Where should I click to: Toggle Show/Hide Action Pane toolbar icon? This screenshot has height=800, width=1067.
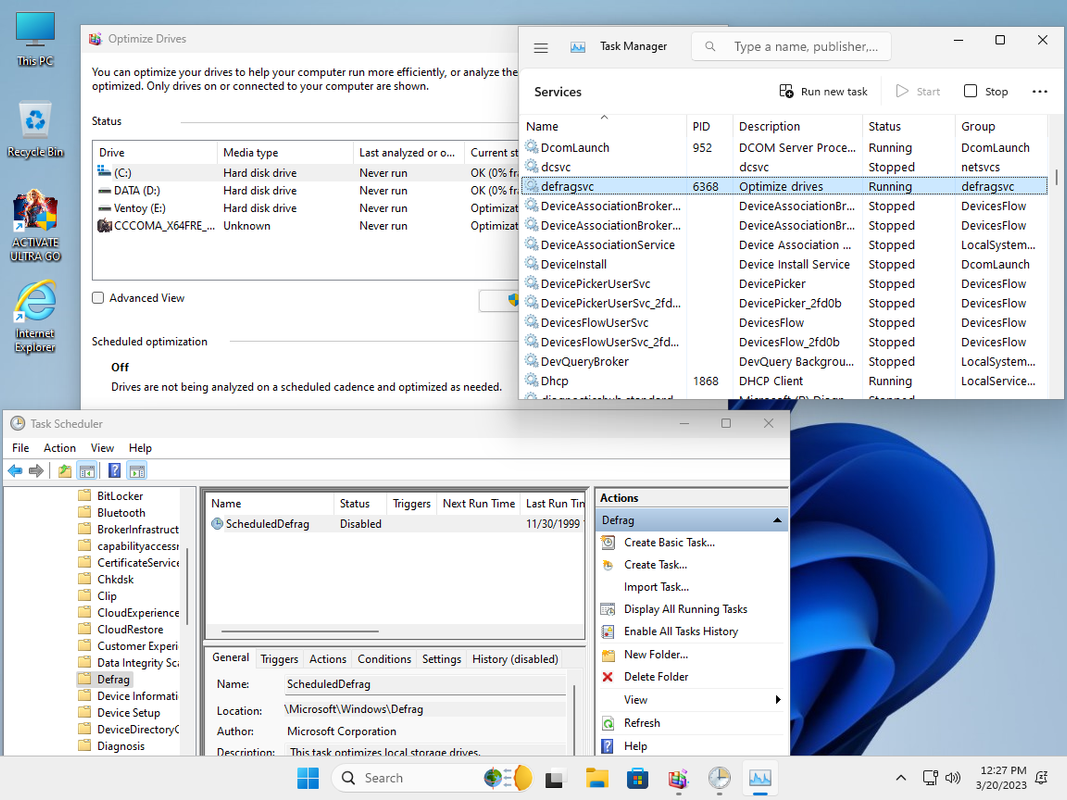(x=137, y=471)
